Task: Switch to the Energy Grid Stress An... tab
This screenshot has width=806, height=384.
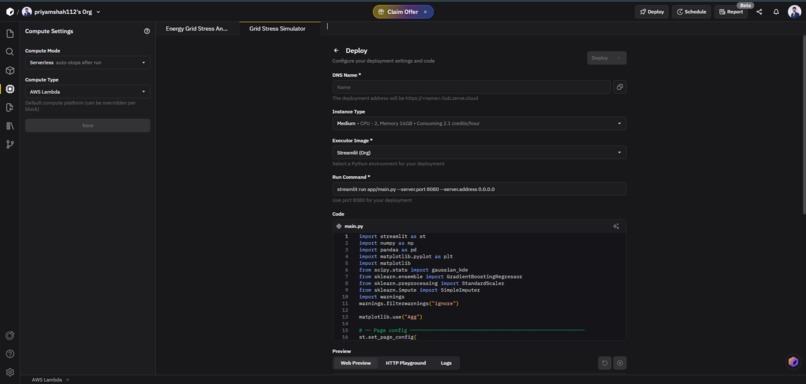Action: coord(197,29)
